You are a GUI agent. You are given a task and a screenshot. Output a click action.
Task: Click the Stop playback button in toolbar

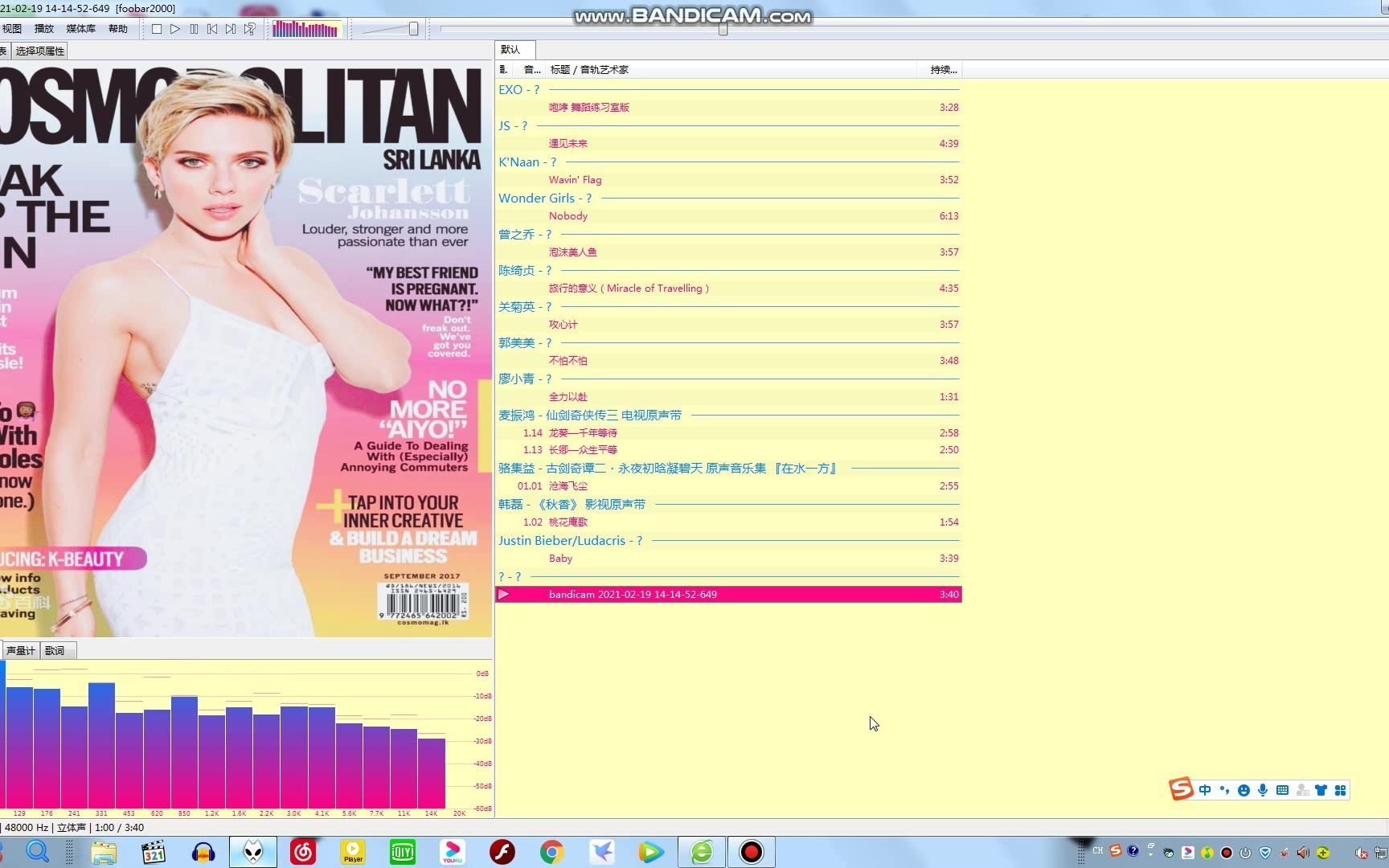click(157, 29)
